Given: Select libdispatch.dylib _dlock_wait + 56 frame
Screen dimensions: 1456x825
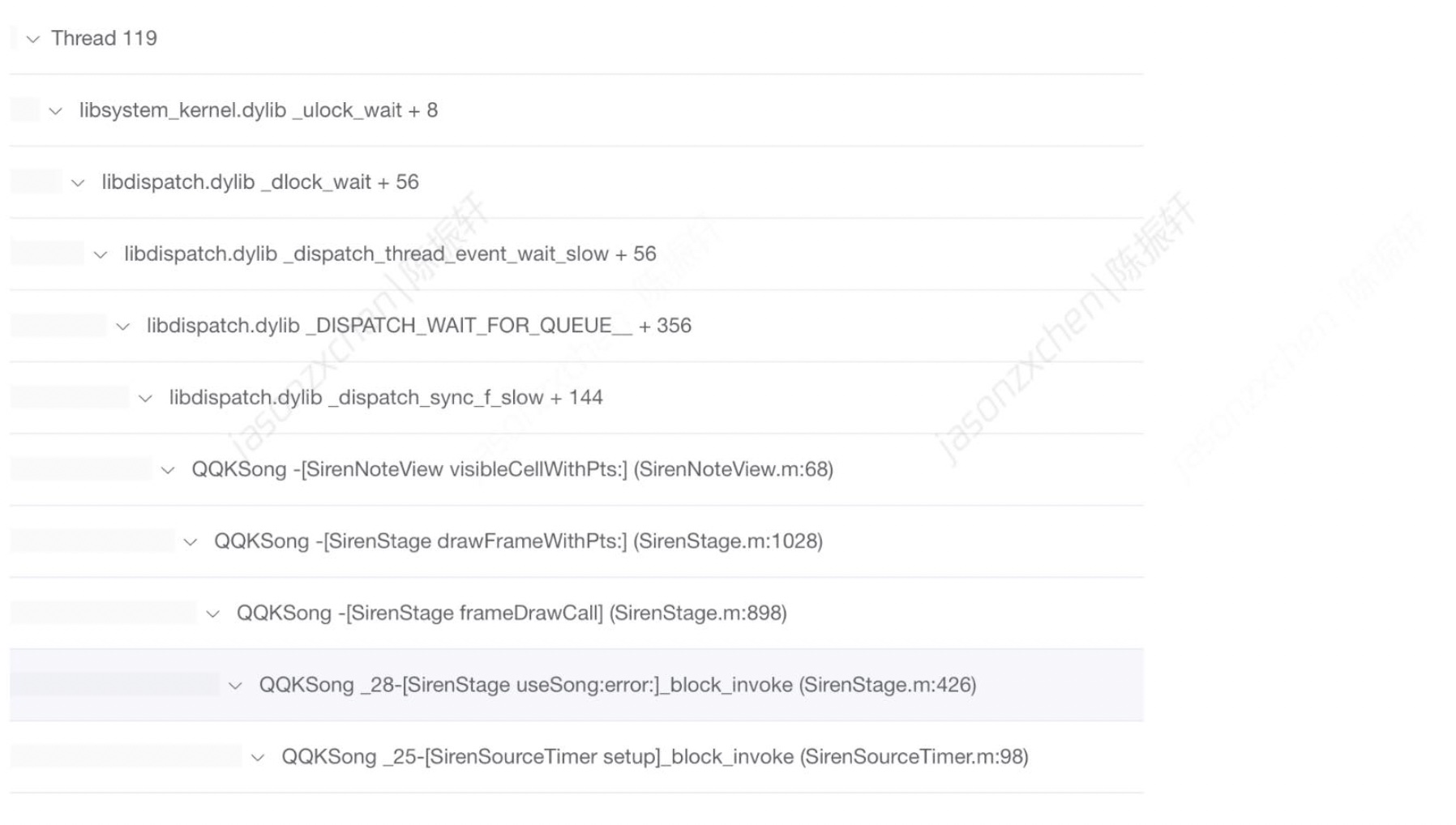Looking at the screenshot, I should [259, 182].
